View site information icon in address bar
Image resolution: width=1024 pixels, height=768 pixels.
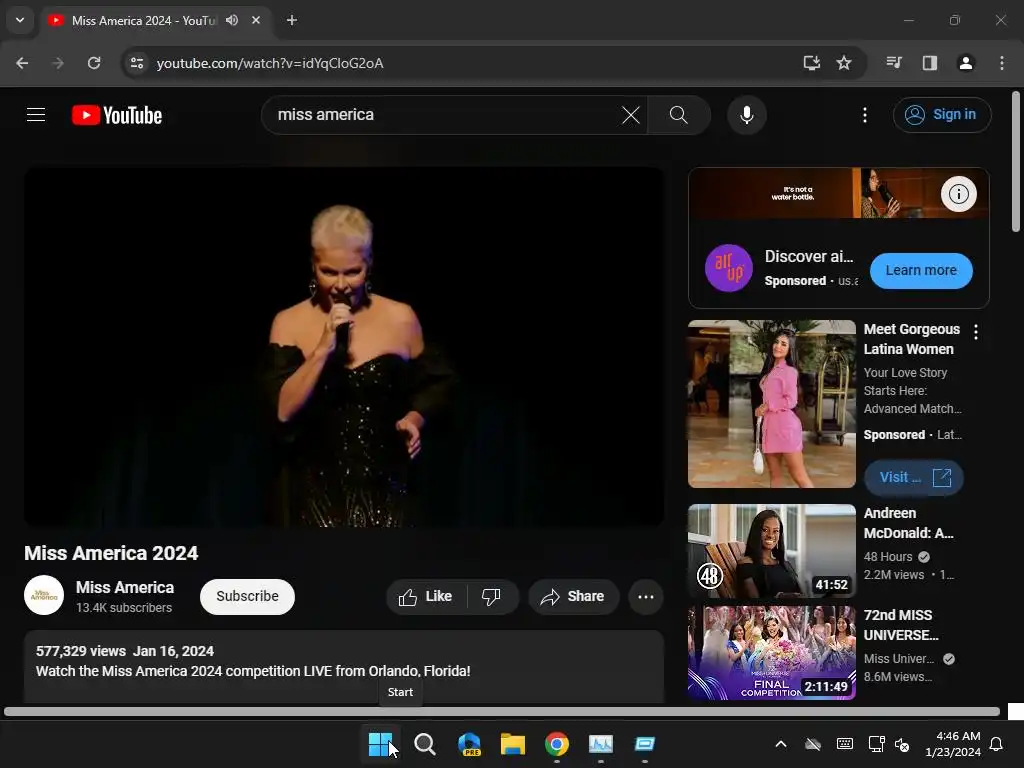click(136, 63)
